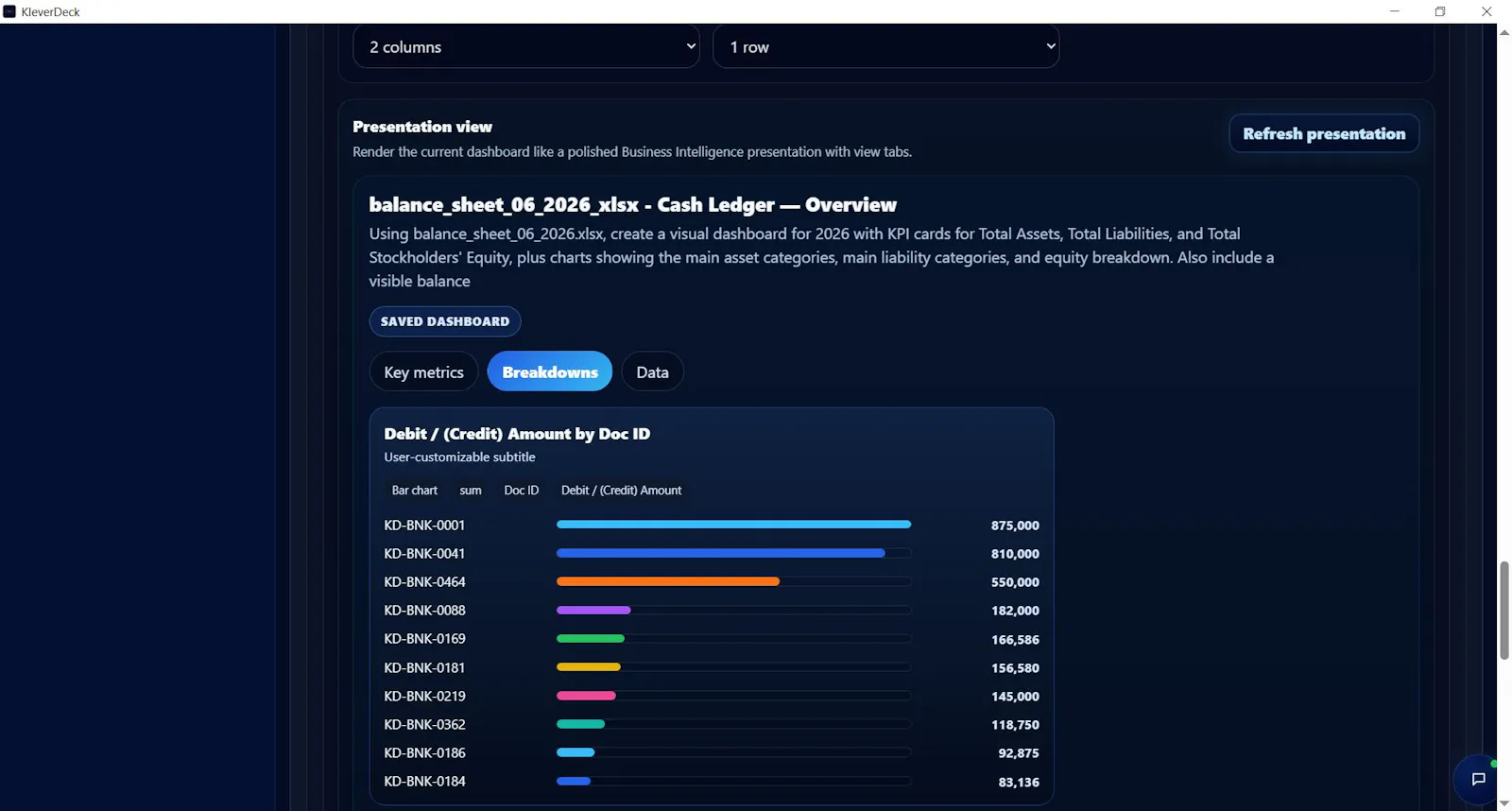
Task: Select the KD-BNK-0186 label
Action: (424, 752)
